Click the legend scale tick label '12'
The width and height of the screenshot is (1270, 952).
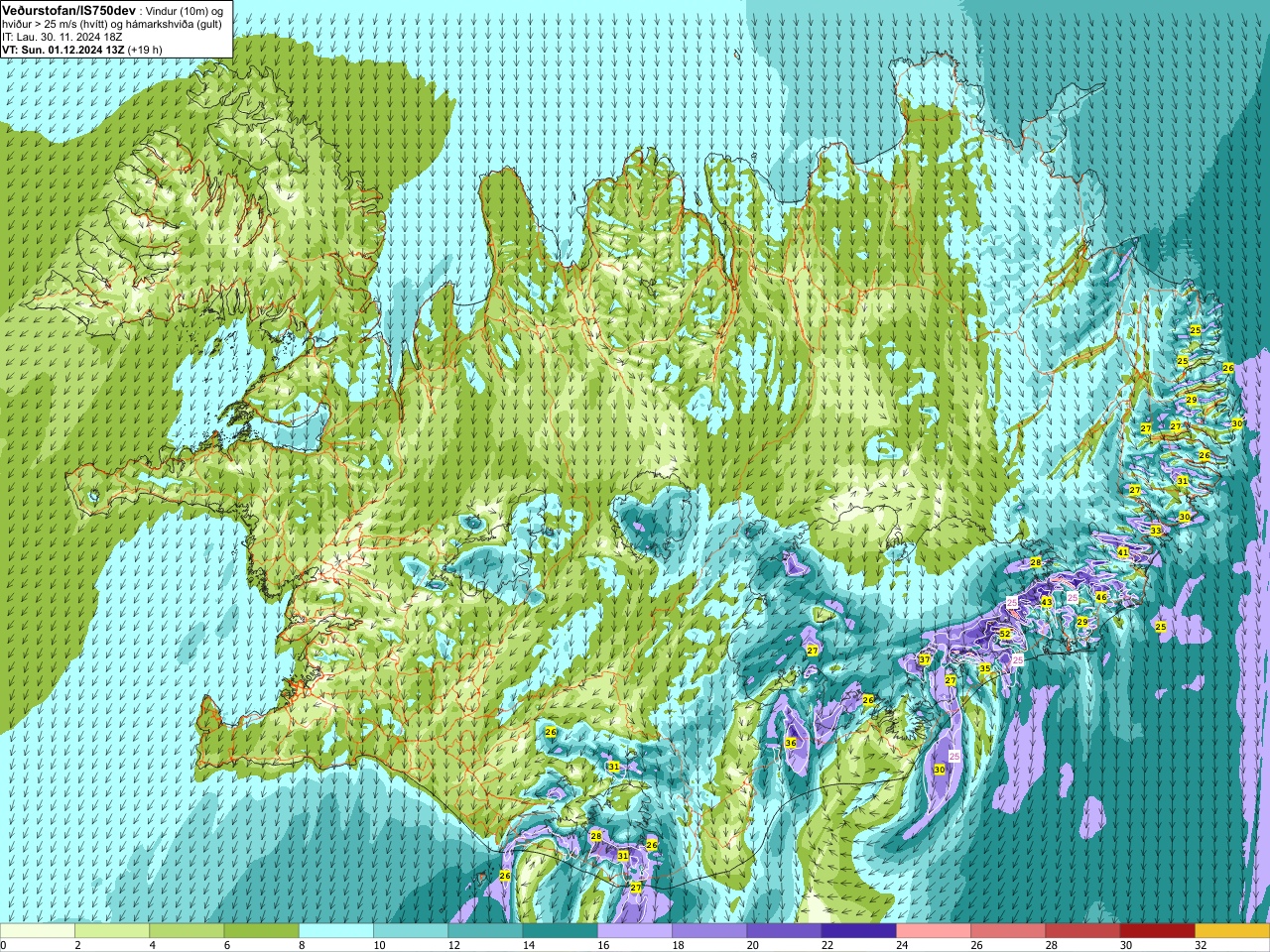pyautogui.click(x=454, y=945)
